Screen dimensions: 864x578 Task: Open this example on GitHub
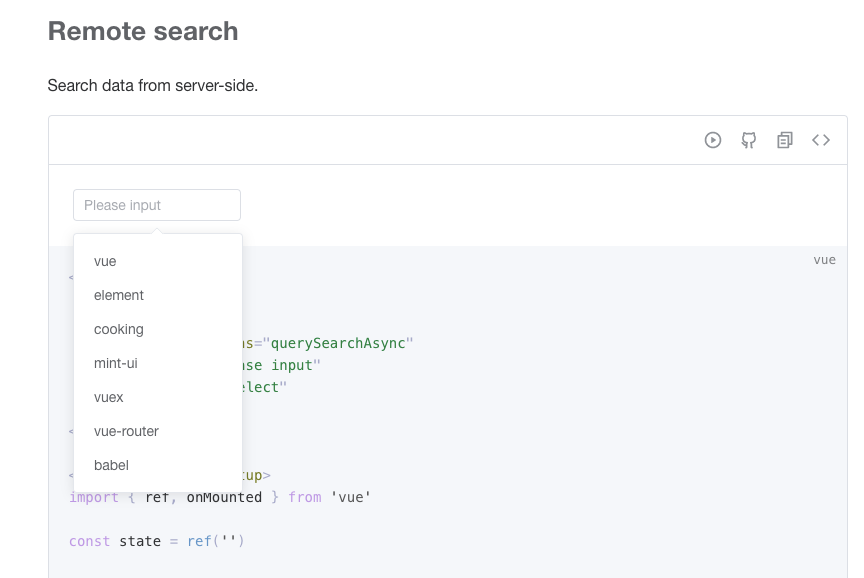pos(749,140)
